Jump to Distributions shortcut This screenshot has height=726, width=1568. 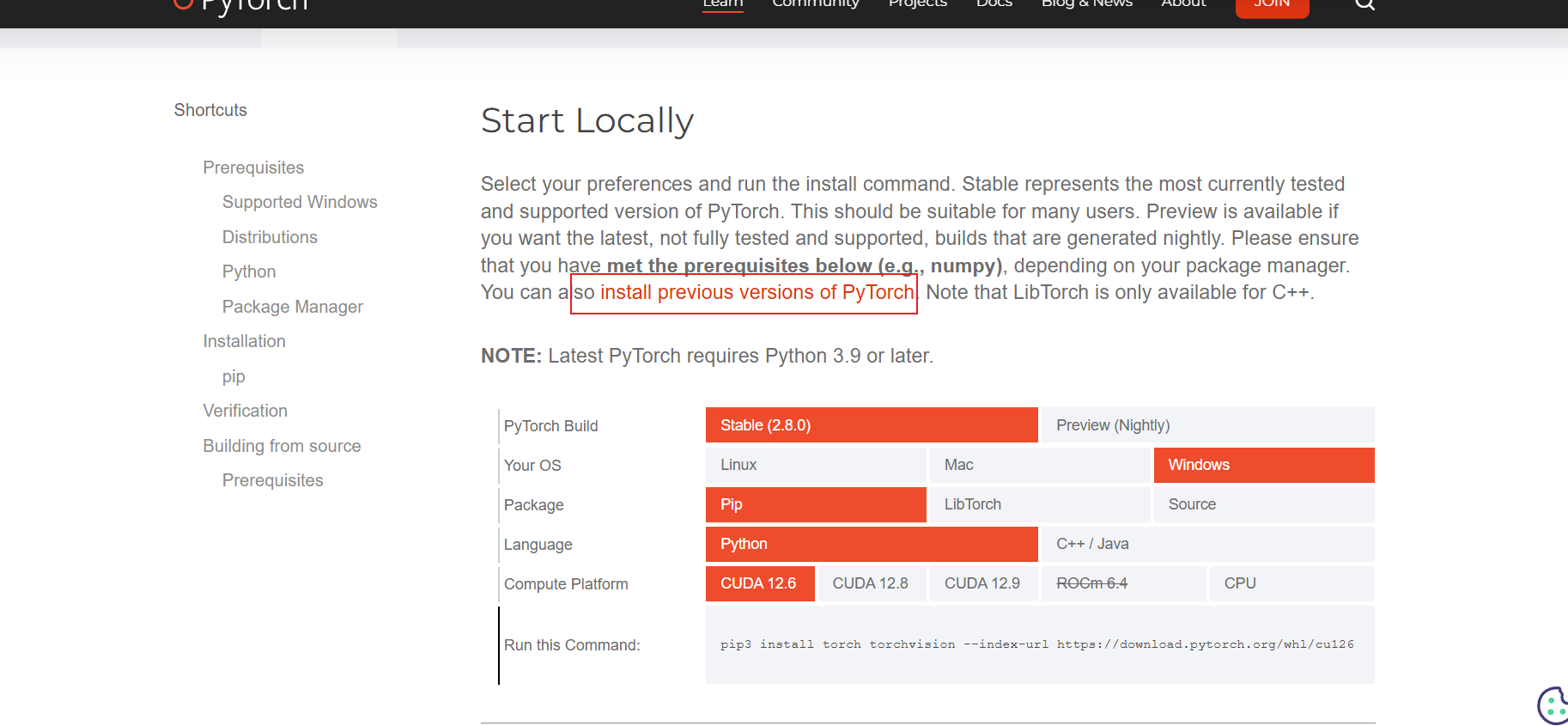(x=270, y=237)
